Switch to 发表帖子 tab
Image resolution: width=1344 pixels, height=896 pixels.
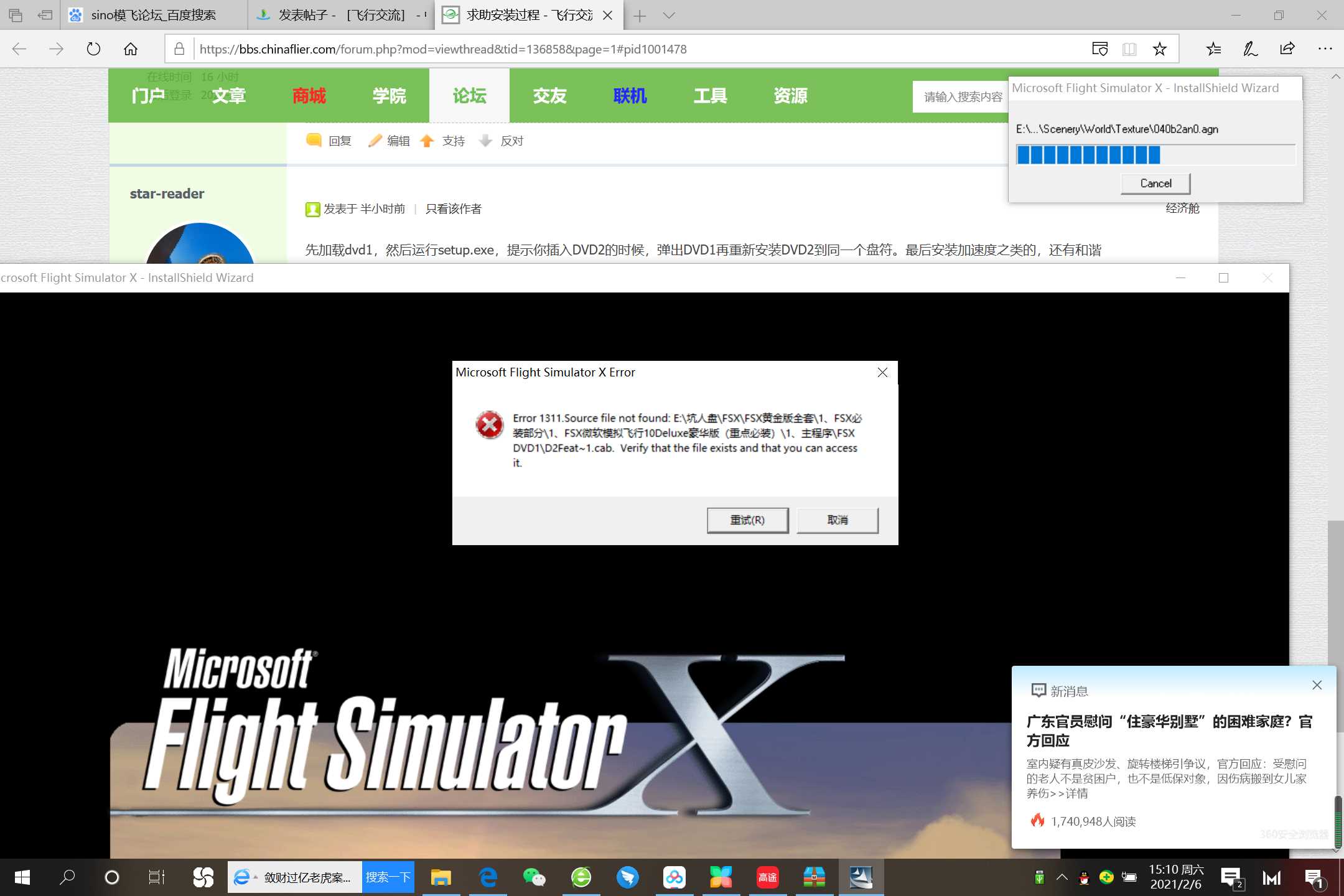click(x=342, y=15)
